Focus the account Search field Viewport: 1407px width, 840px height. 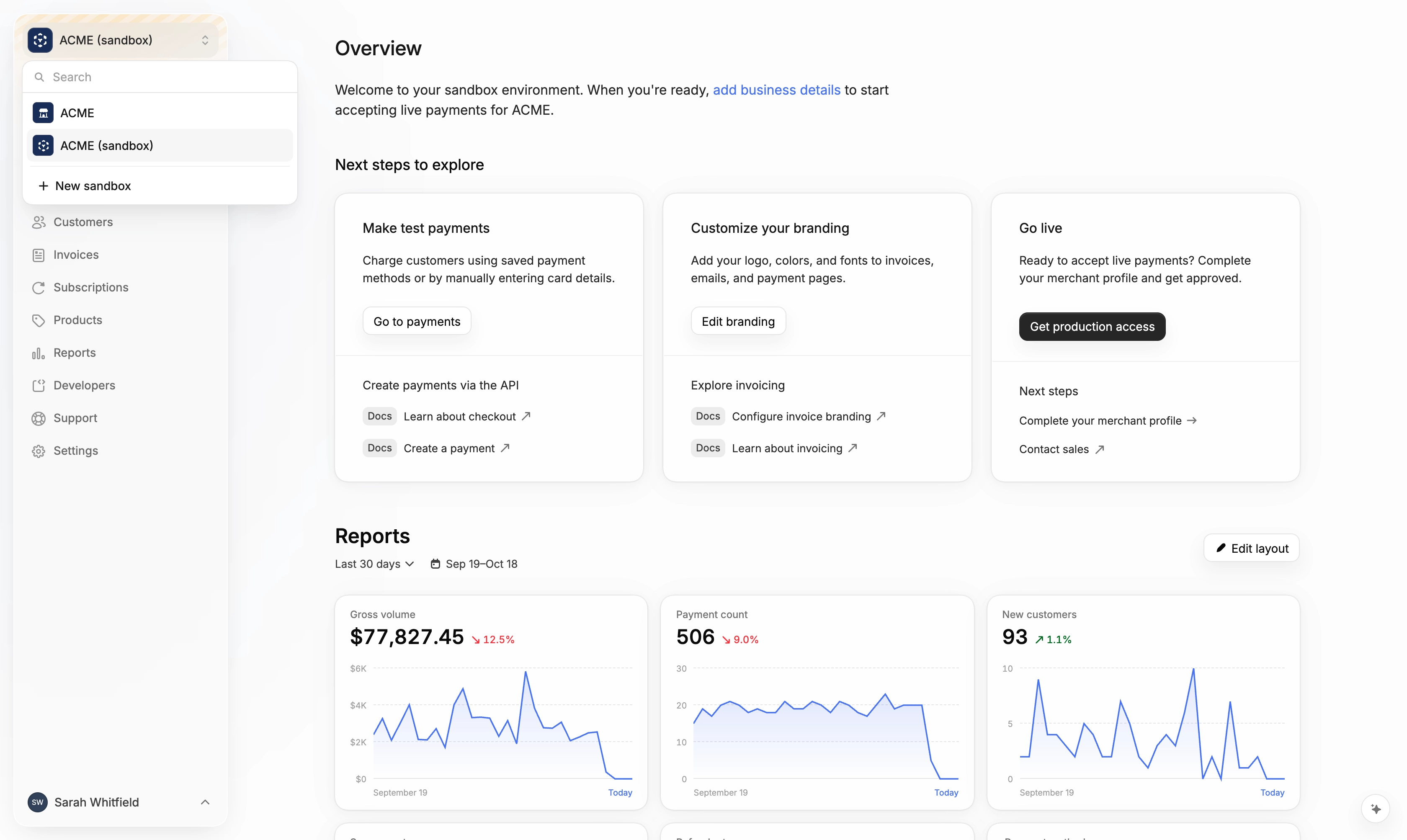tap(160, 77)
